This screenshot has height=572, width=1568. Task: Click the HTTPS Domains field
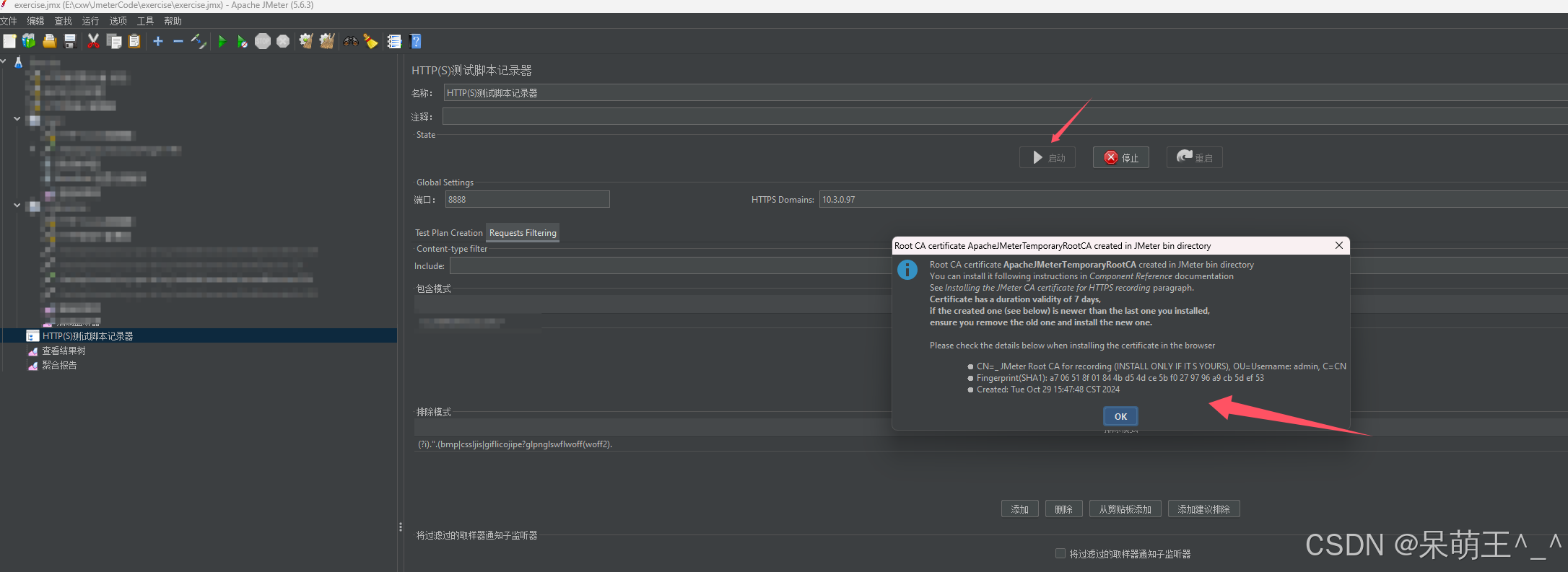point(1193,199)
